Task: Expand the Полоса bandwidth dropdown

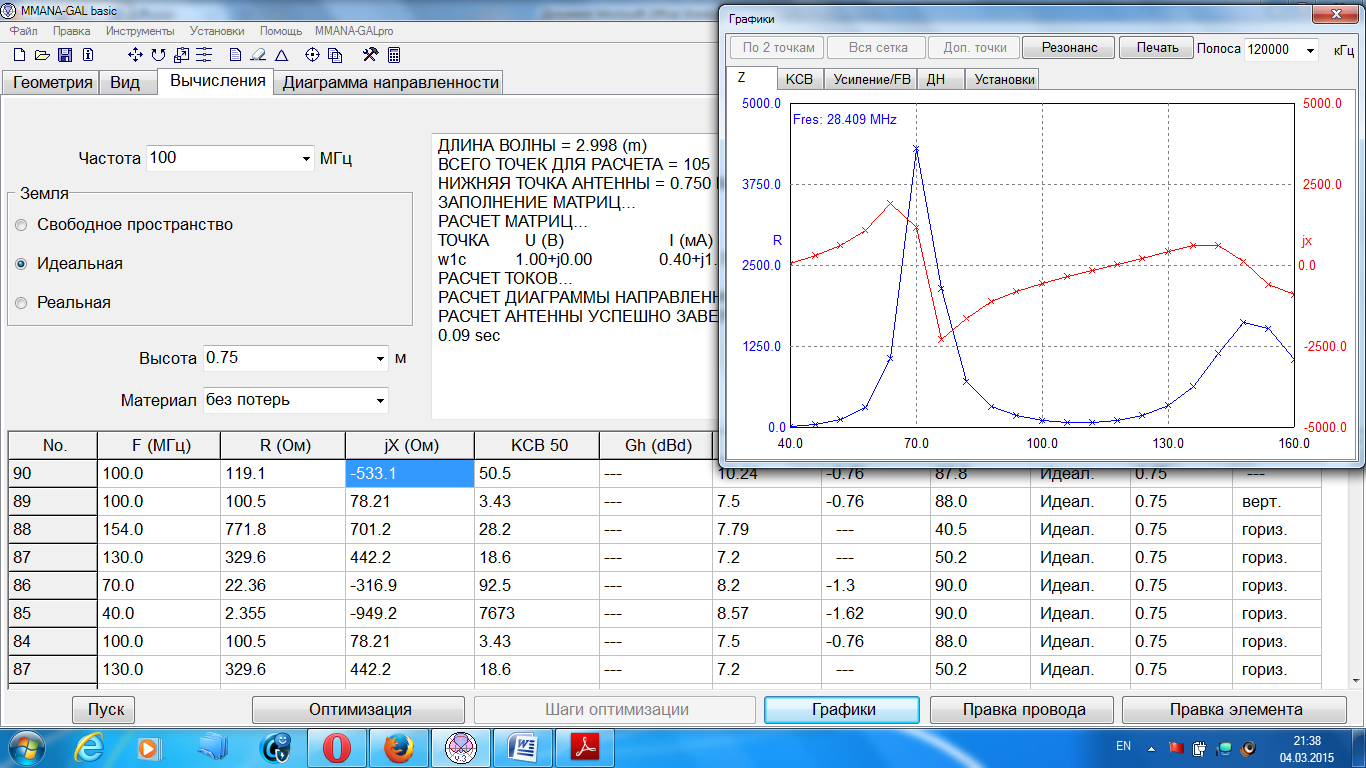Action: click(x=1310, y=49)
